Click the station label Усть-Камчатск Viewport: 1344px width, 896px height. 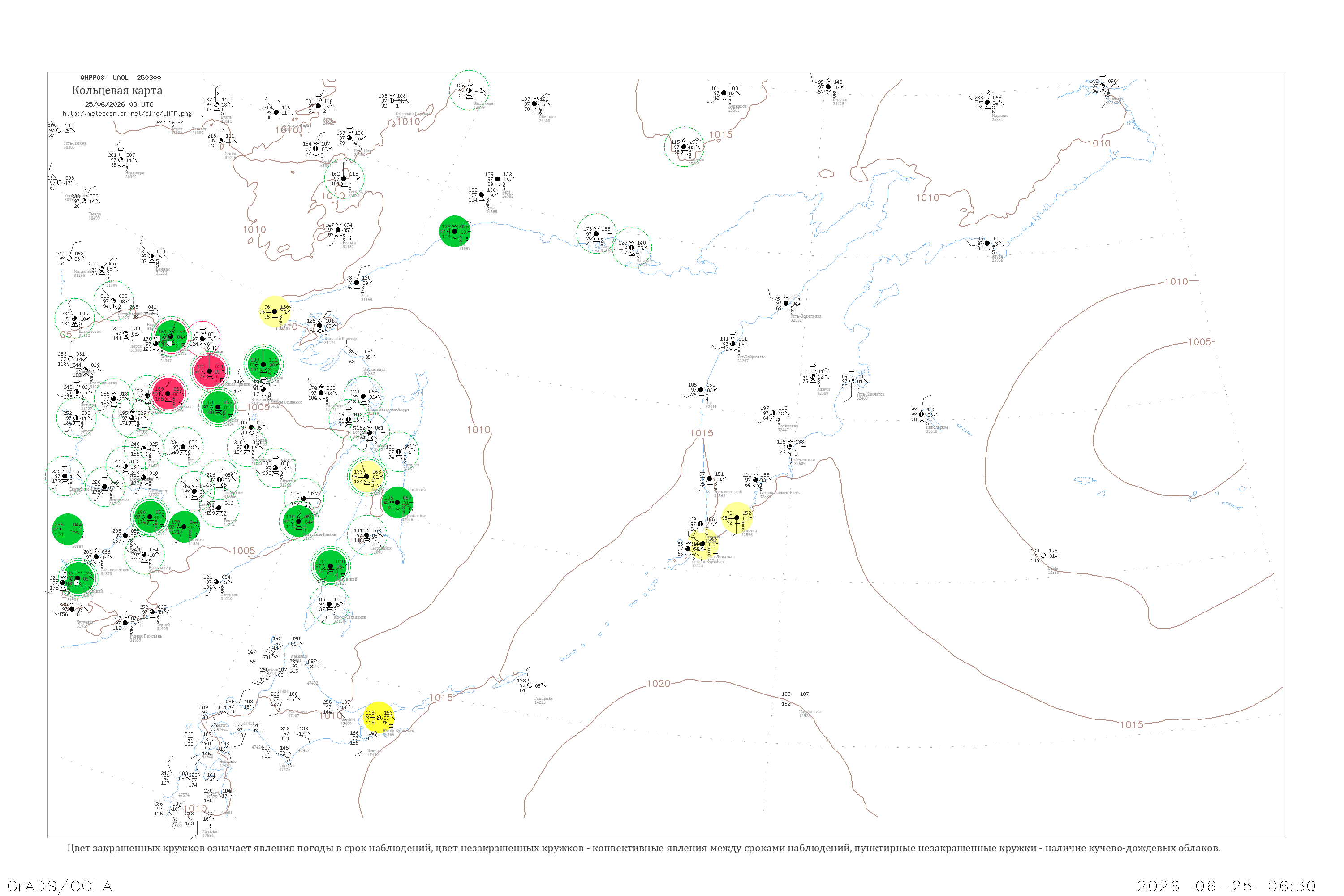870,394
